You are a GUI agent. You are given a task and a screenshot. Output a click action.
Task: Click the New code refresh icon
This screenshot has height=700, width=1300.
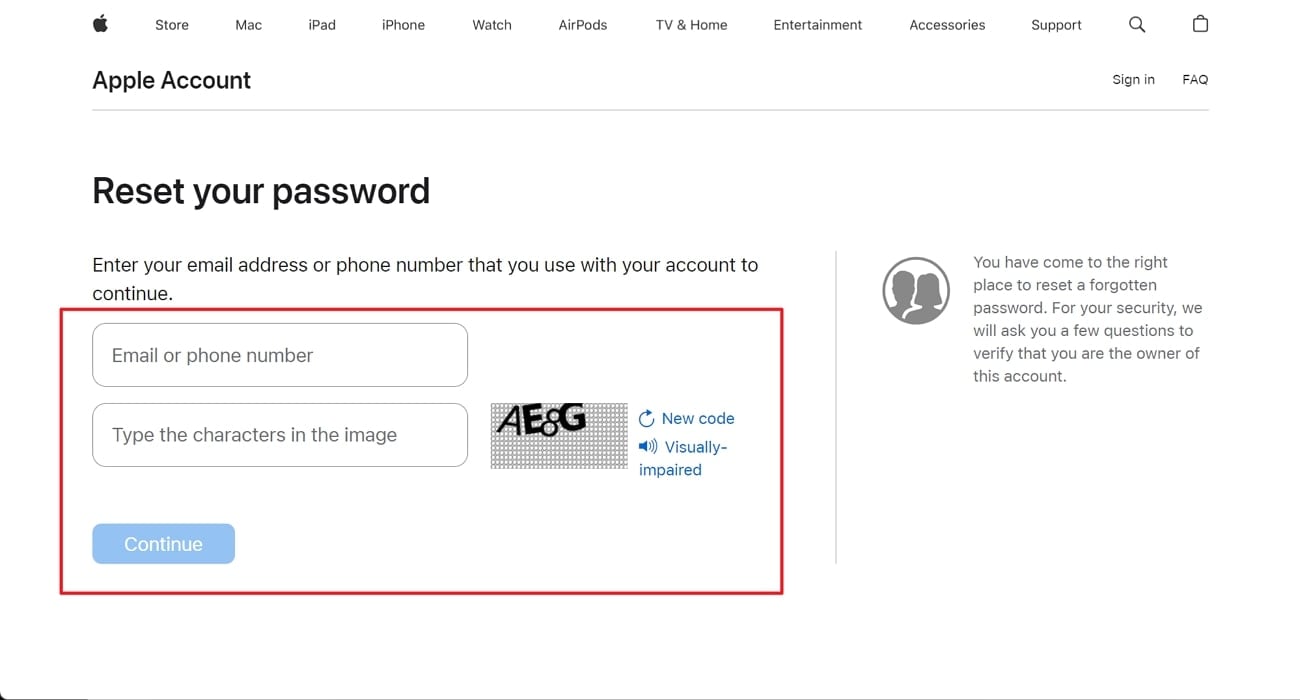click(x=647, y=418)
